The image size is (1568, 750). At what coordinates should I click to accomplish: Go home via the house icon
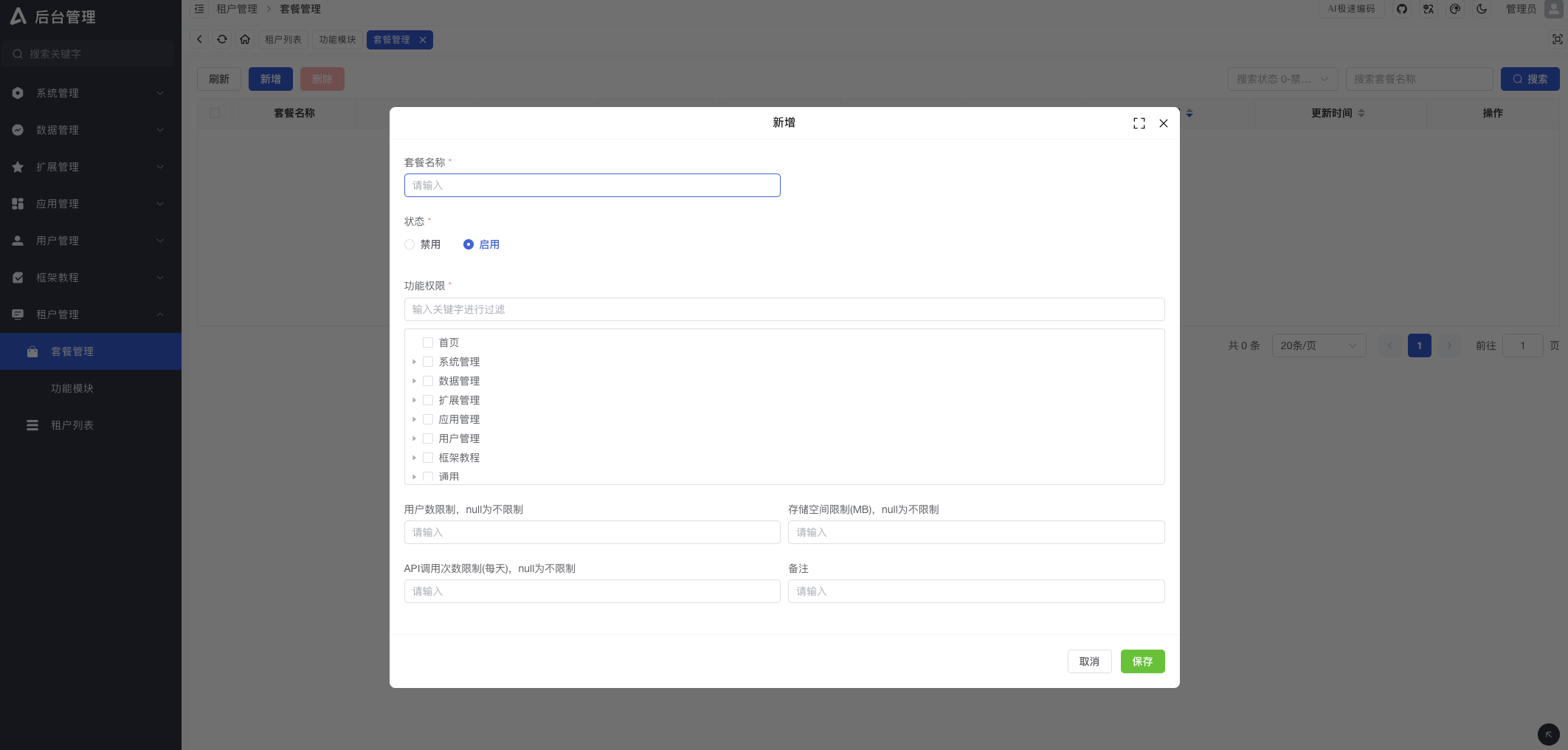[245, 39]
